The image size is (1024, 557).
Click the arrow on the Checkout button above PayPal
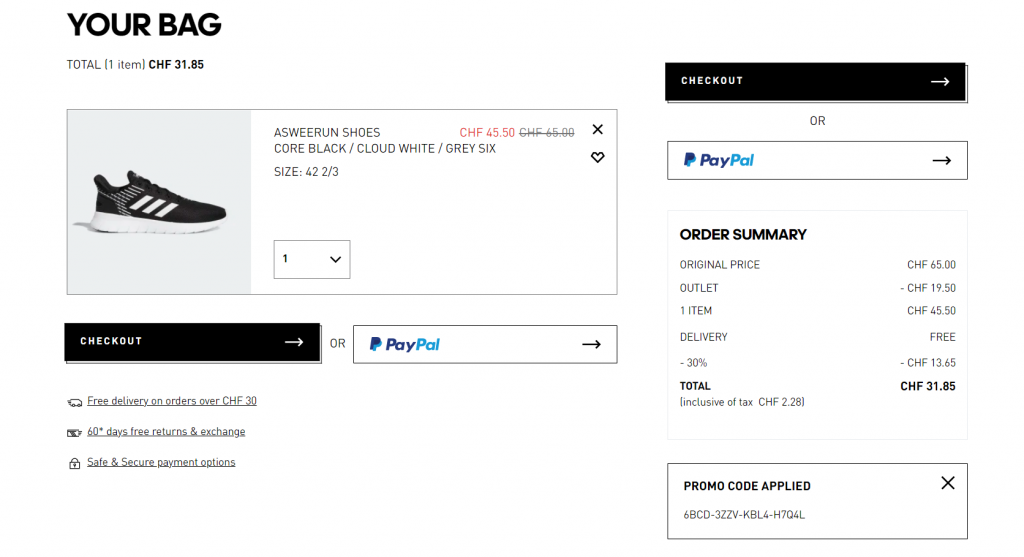940,81
